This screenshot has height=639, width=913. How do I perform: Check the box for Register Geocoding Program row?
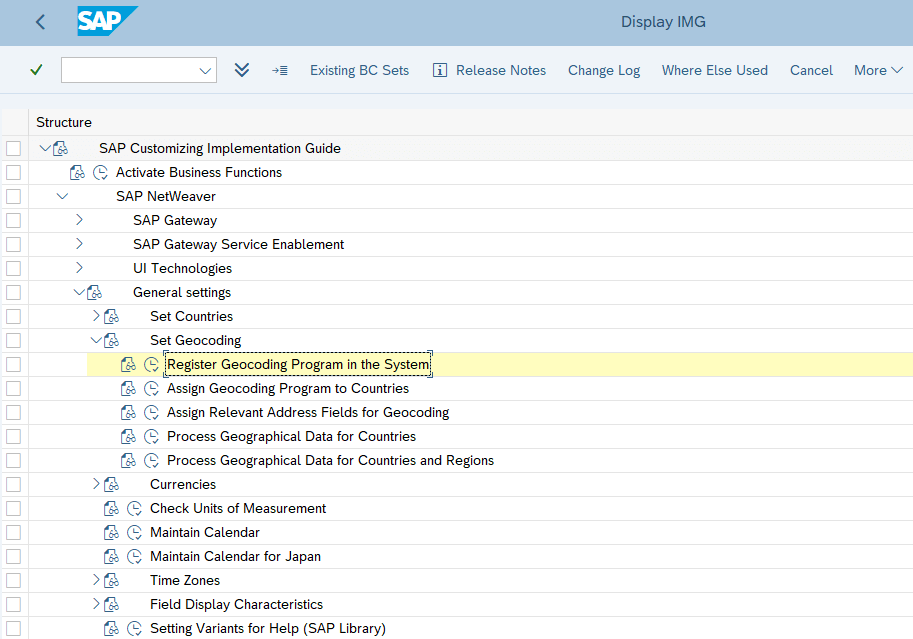click(x=13, y=365)
